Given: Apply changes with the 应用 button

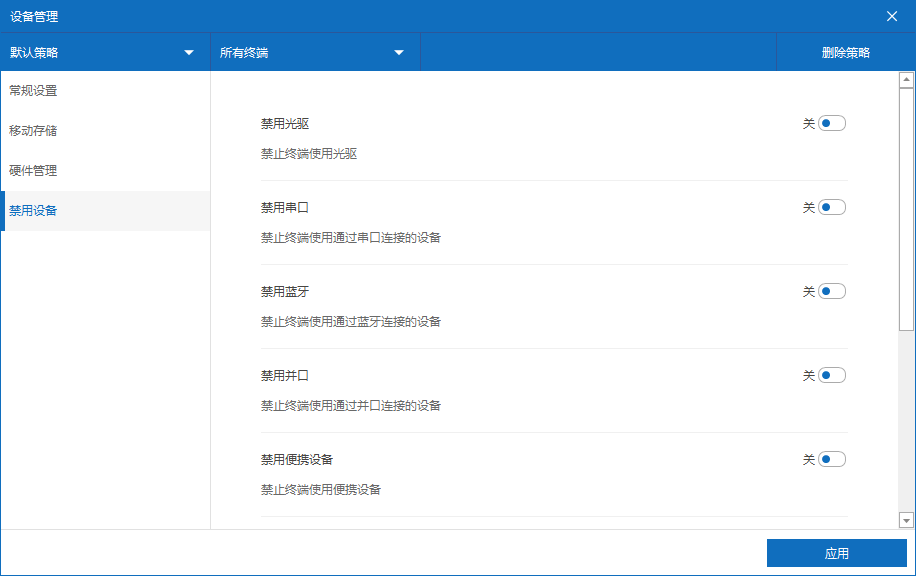Looking at the screenshot, I should [837, 553].
